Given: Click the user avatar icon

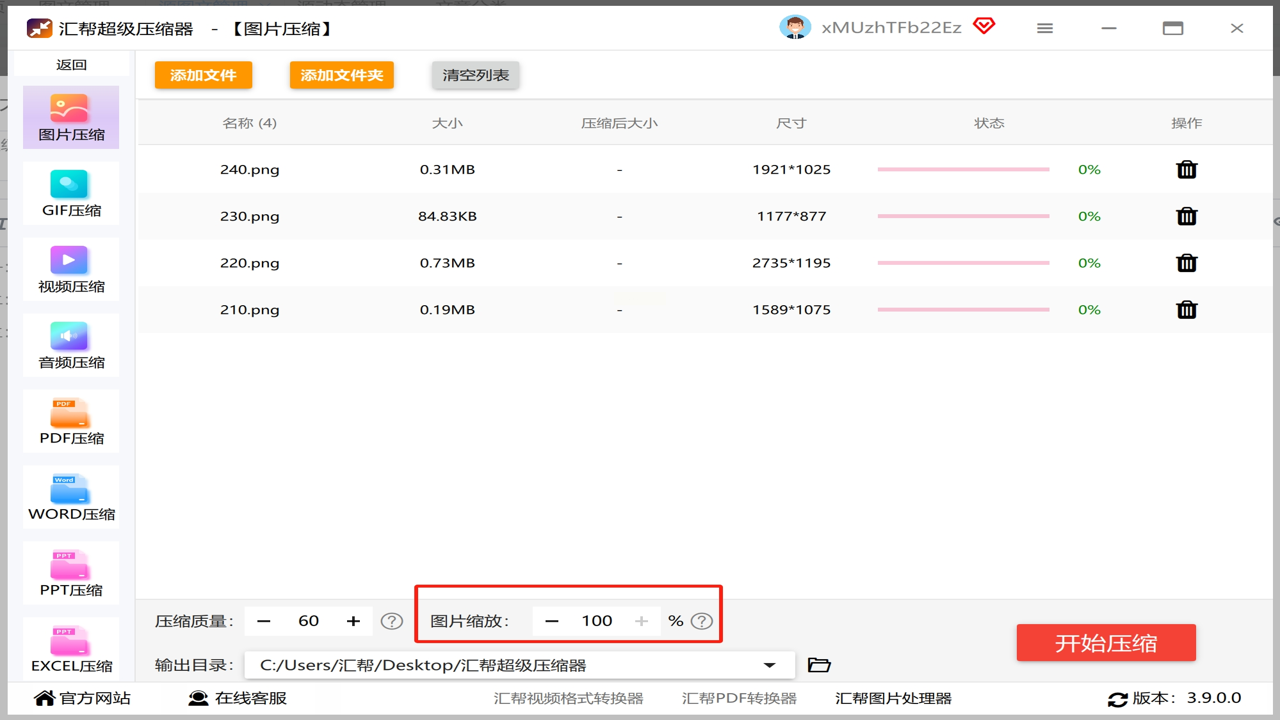Looking at the screenshot, I should (x=795, y=28).
